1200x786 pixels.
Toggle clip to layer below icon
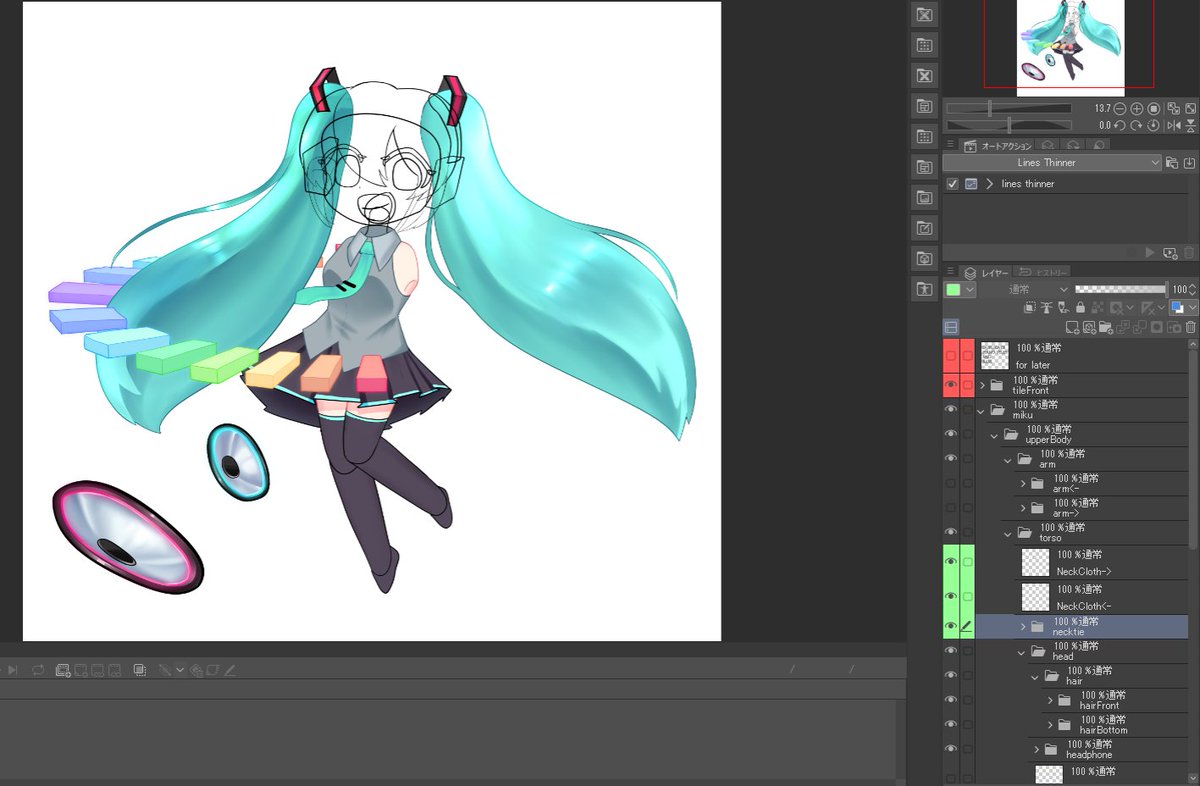point(1030,308)
